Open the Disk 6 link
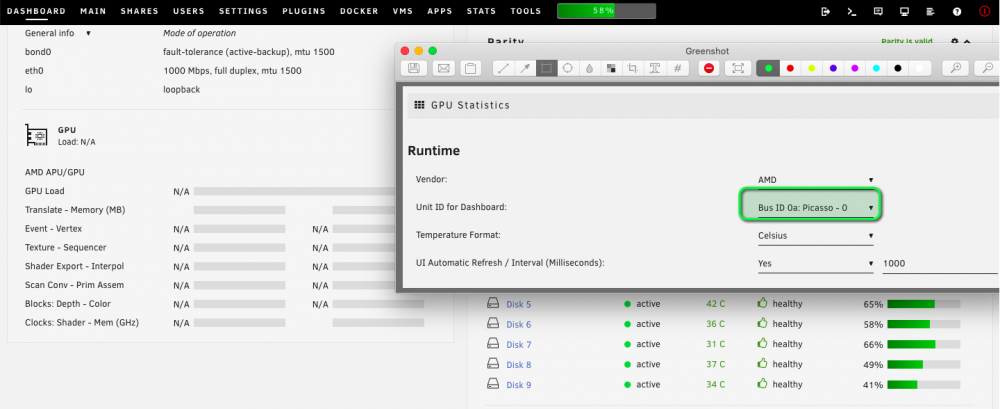Screen dimensions: 1000x409 tap(518, 324)
